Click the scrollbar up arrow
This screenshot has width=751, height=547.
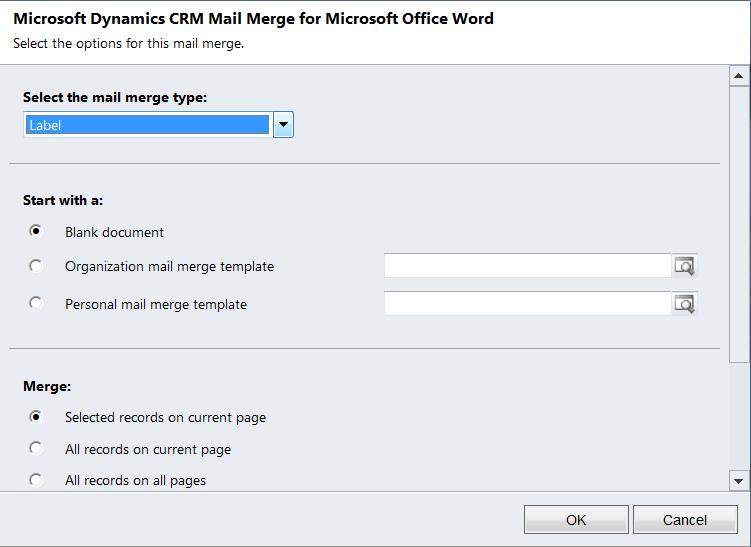[739, 76]
